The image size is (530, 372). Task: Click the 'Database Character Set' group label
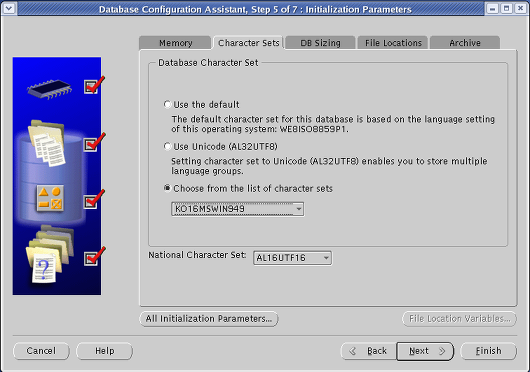208,63
